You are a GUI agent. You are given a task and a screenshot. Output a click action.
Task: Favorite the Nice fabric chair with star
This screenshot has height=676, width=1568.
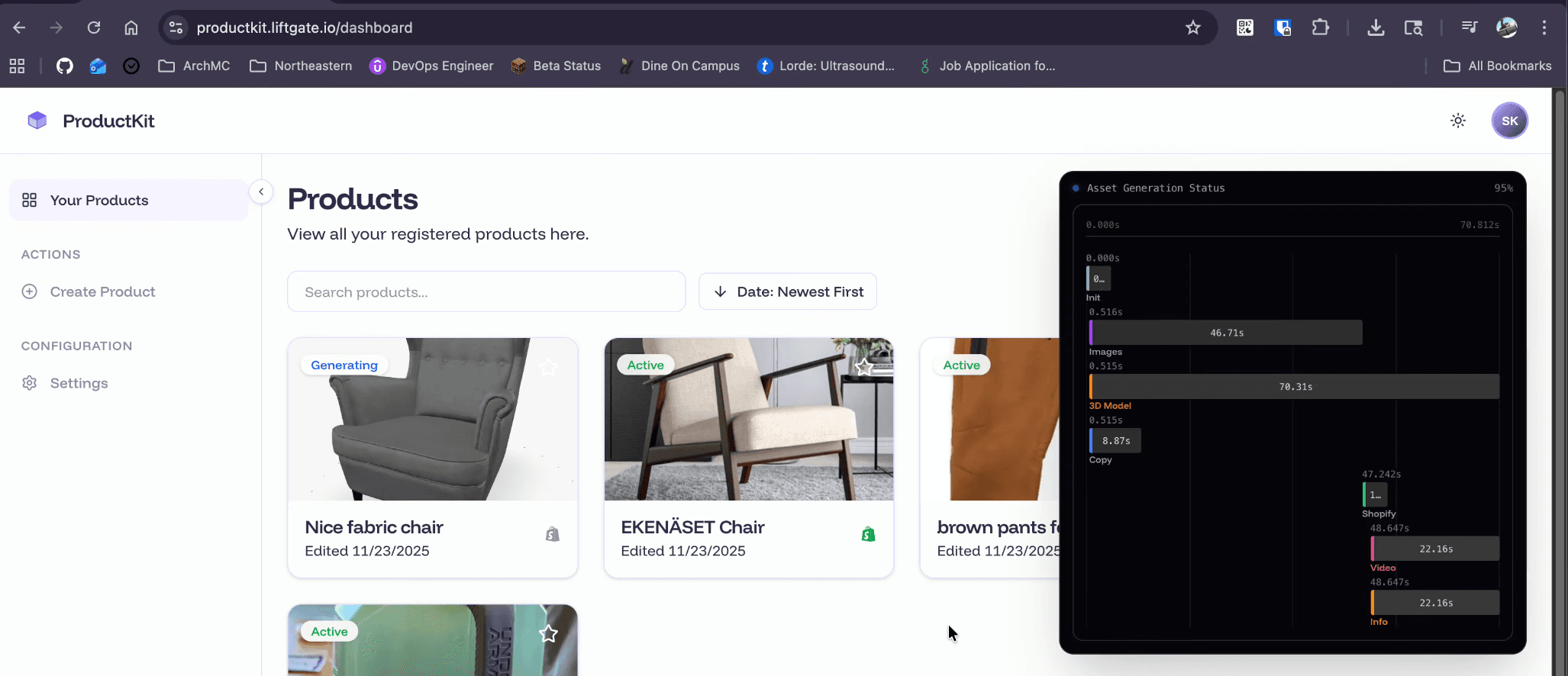pos(548,367)
